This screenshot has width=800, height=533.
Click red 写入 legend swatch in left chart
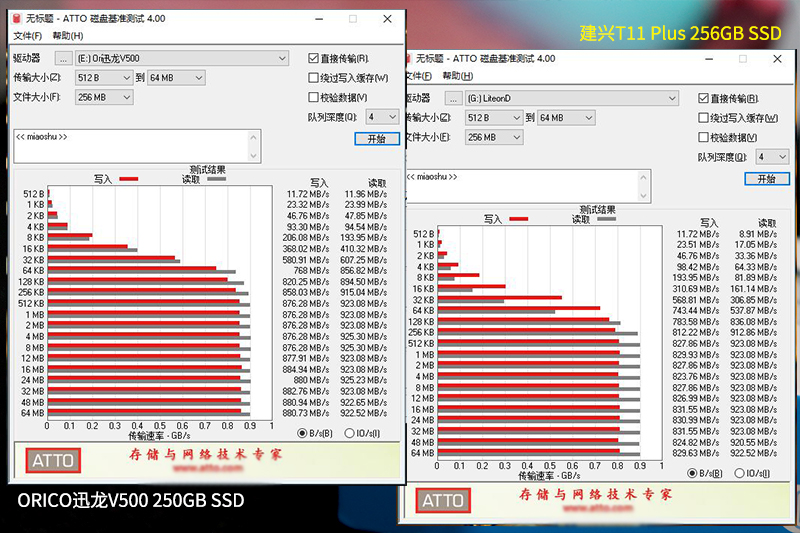[x=129, y=179]
